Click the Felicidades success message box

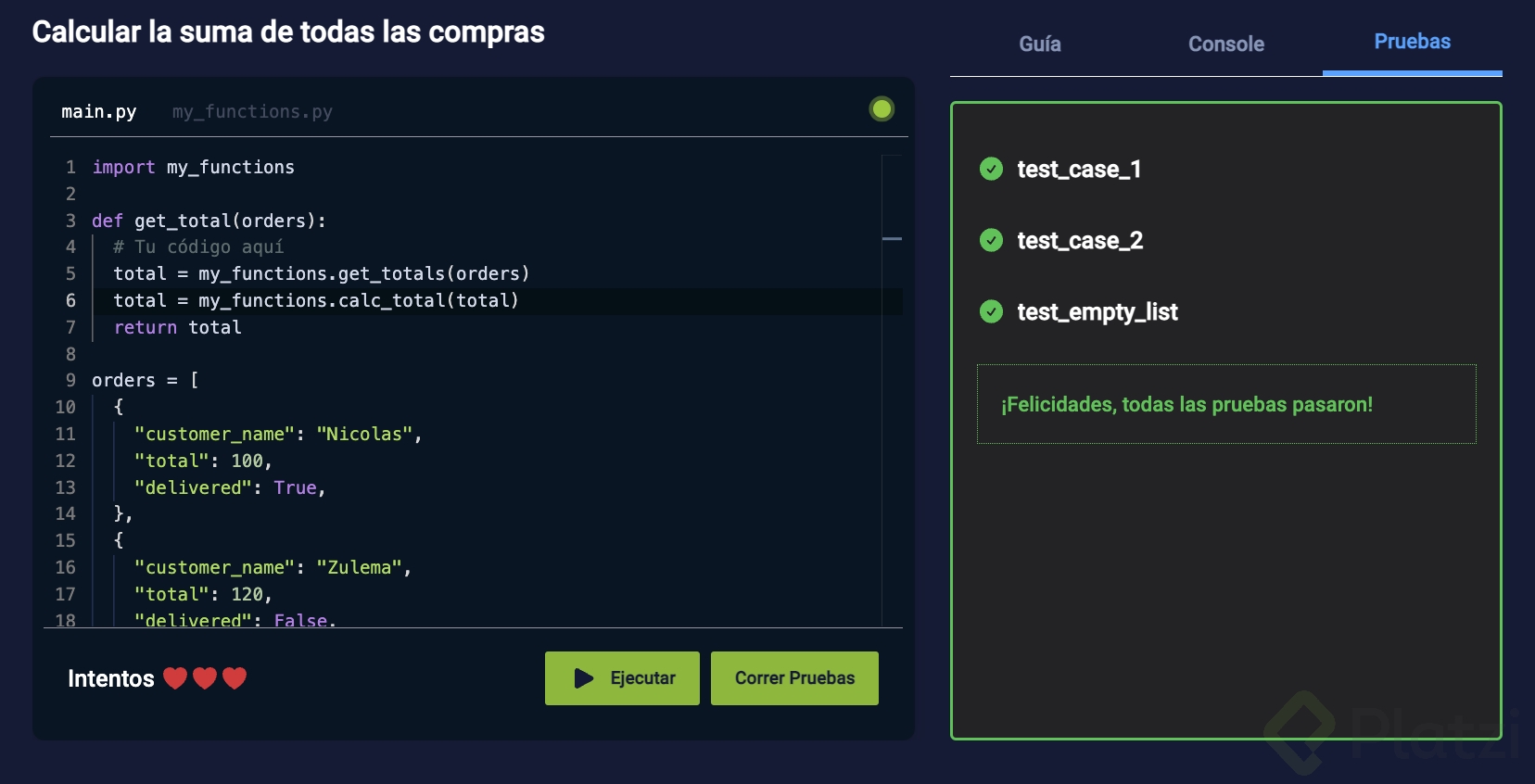pyautogui.click(x=1225, y=404)
